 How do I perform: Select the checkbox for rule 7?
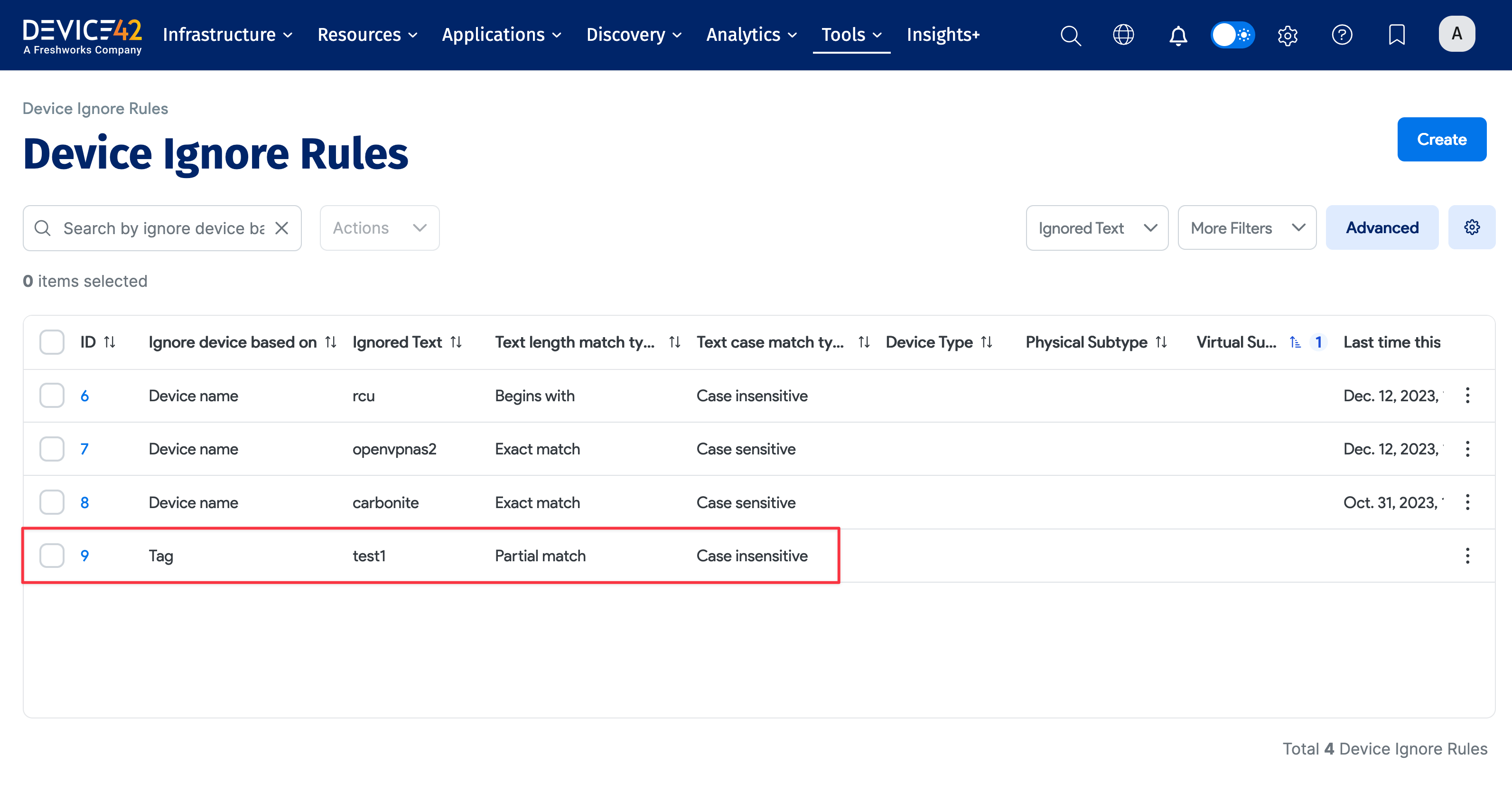52,449
